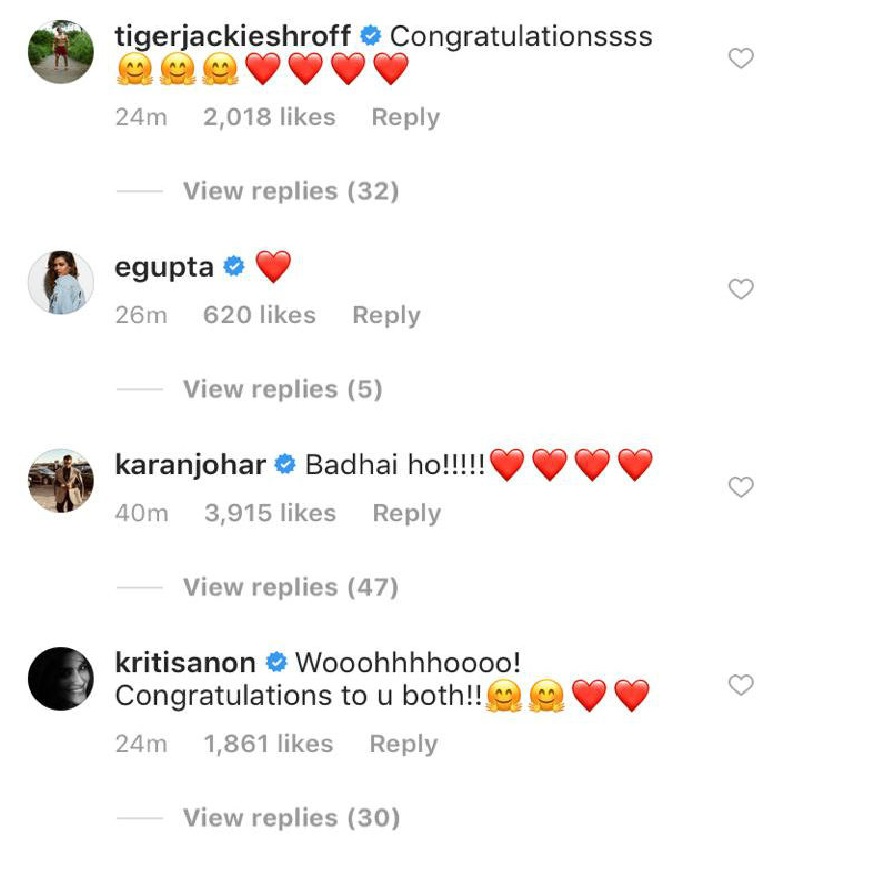Expand View replies (47)
Viewport: 888px width, 882px height.
(291, 587)
